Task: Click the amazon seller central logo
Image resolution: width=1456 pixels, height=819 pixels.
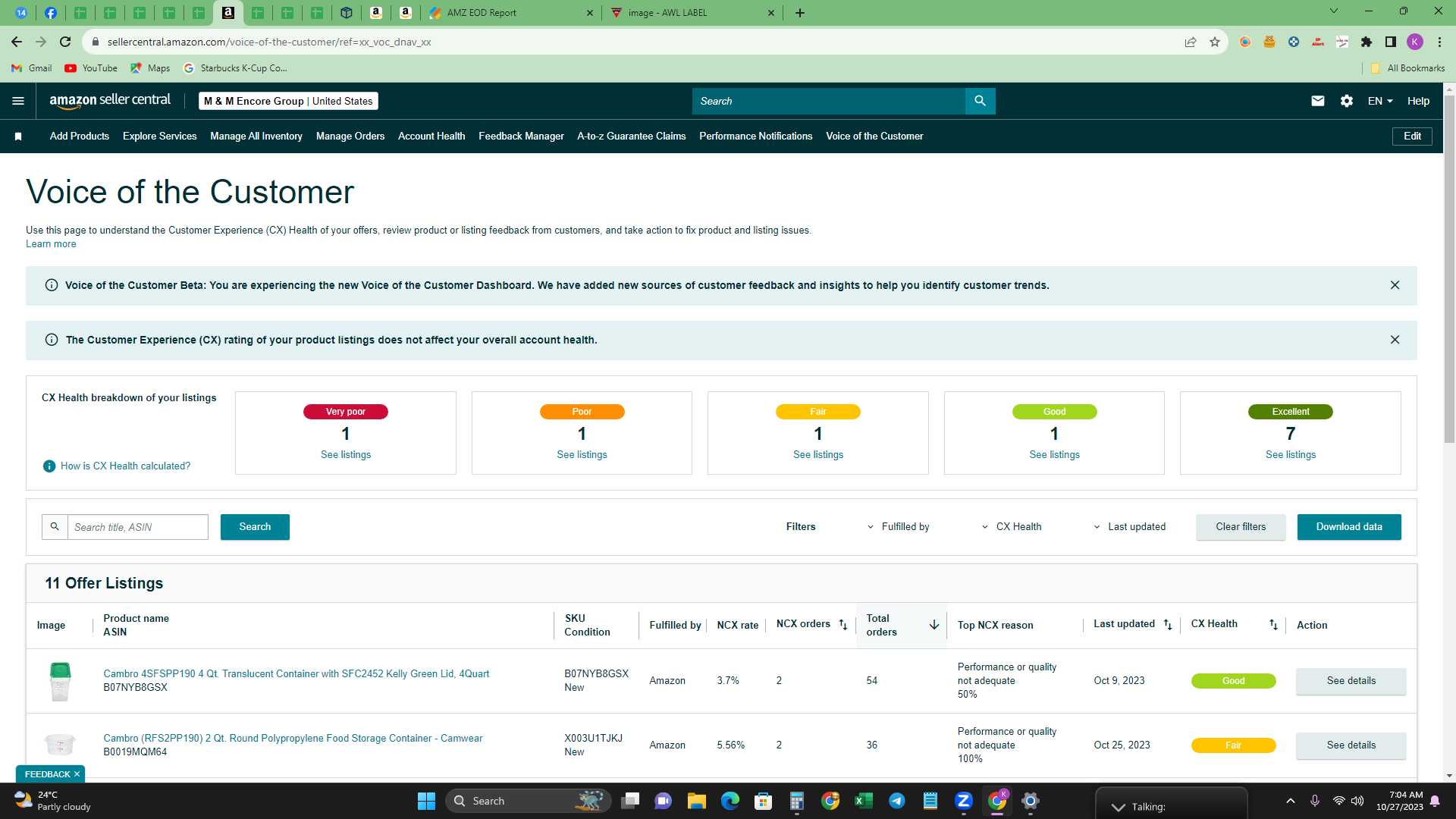Action: (x=110, y=101)
